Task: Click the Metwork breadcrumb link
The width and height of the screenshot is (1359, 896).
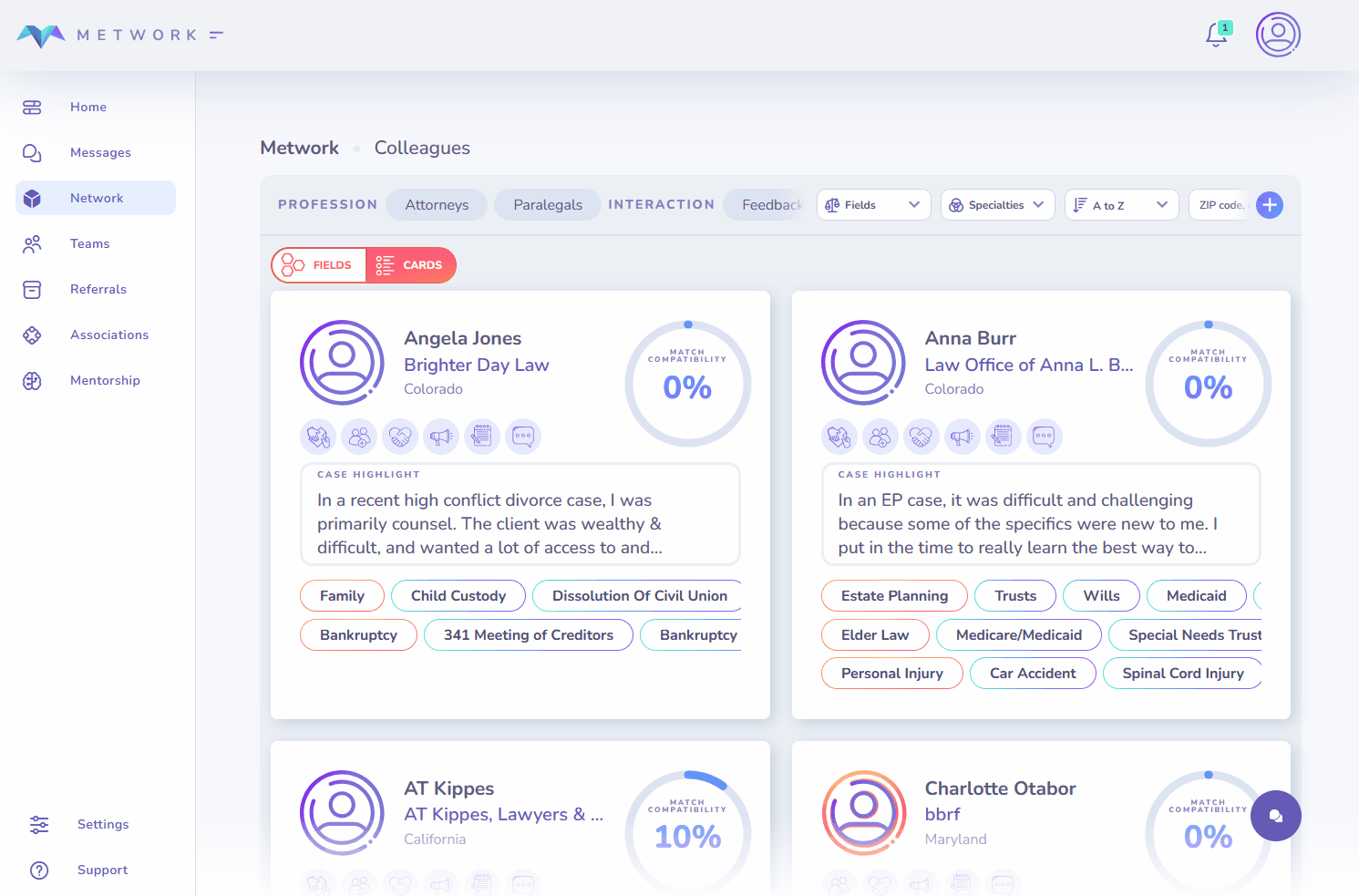Action: click(299, 148)
